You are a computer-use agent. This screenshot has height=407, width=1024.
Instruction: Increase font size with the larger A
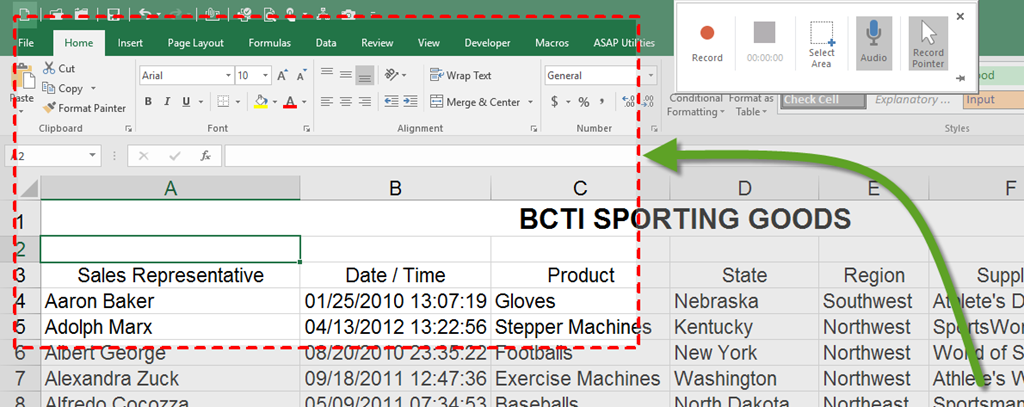click(x=282, y=75)
